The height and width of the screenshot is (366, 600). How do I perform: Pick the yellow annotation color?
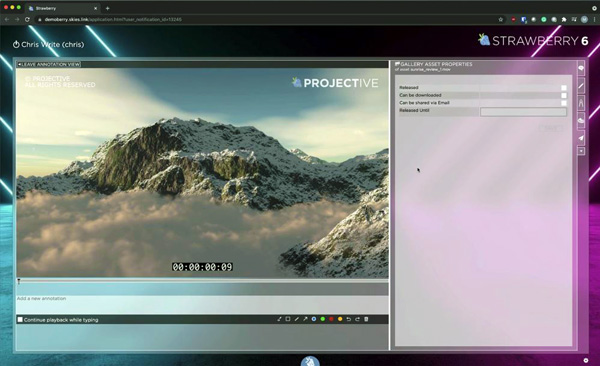[x=340, y=319]
